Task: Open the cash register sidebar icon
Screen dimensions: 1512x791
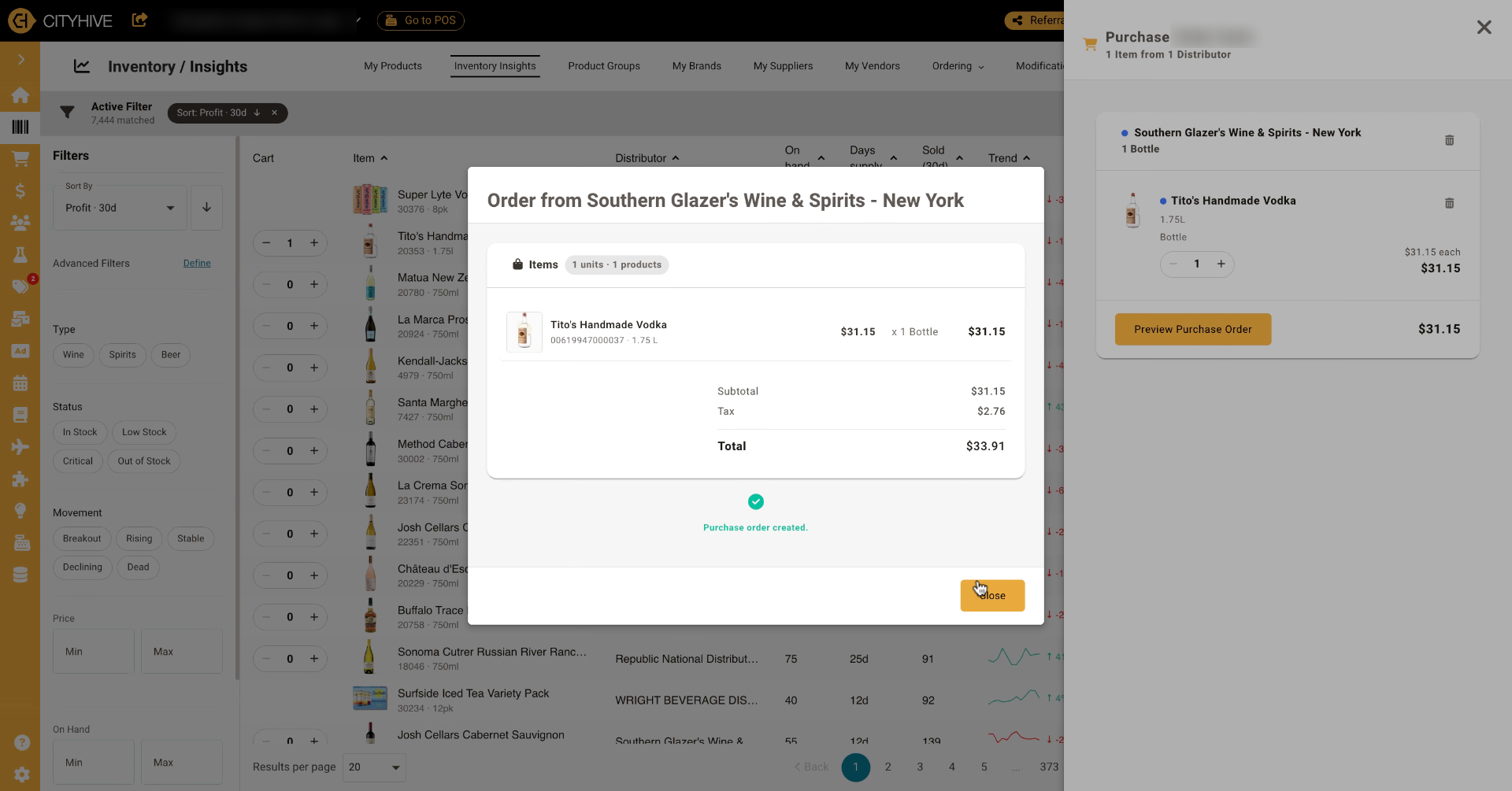Action: click(20, 543)
